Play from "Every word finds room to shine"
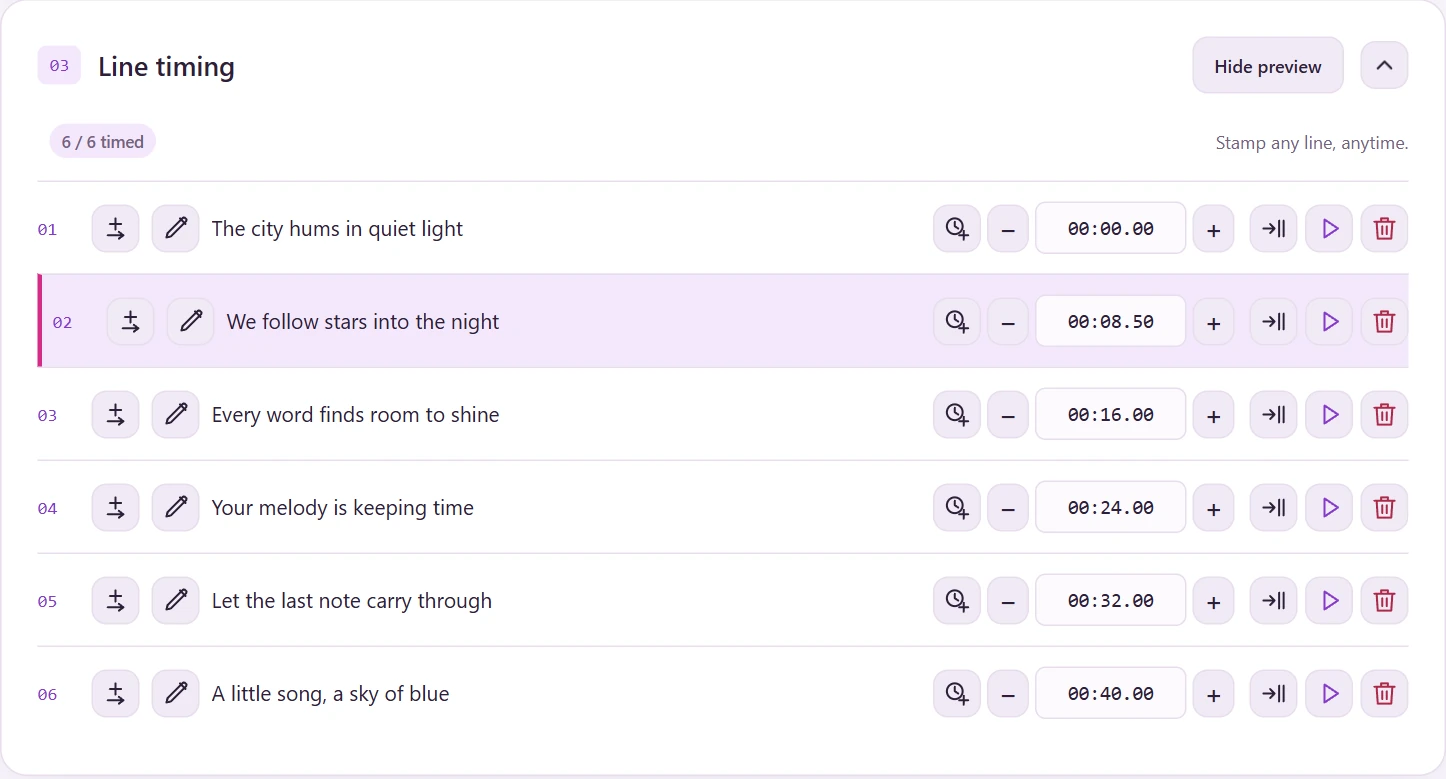The image size is (1446, 779). click(1329, 415)
